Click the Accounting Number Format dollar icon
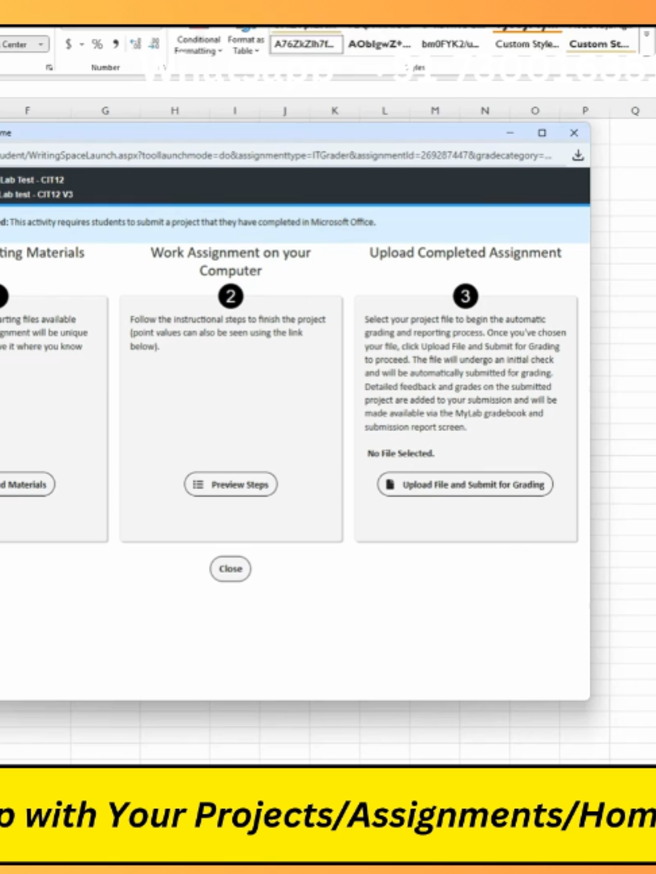The height and width of the screenshot is (874, 656). (69, 44)
